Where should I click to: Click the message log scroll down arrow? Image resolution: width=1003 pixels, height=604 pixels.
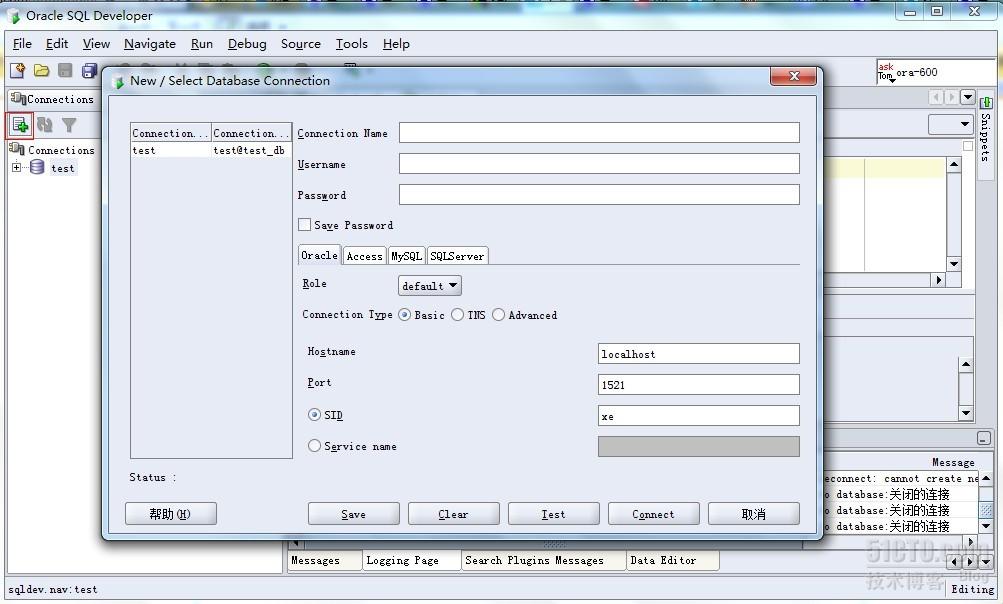(986, 526)
